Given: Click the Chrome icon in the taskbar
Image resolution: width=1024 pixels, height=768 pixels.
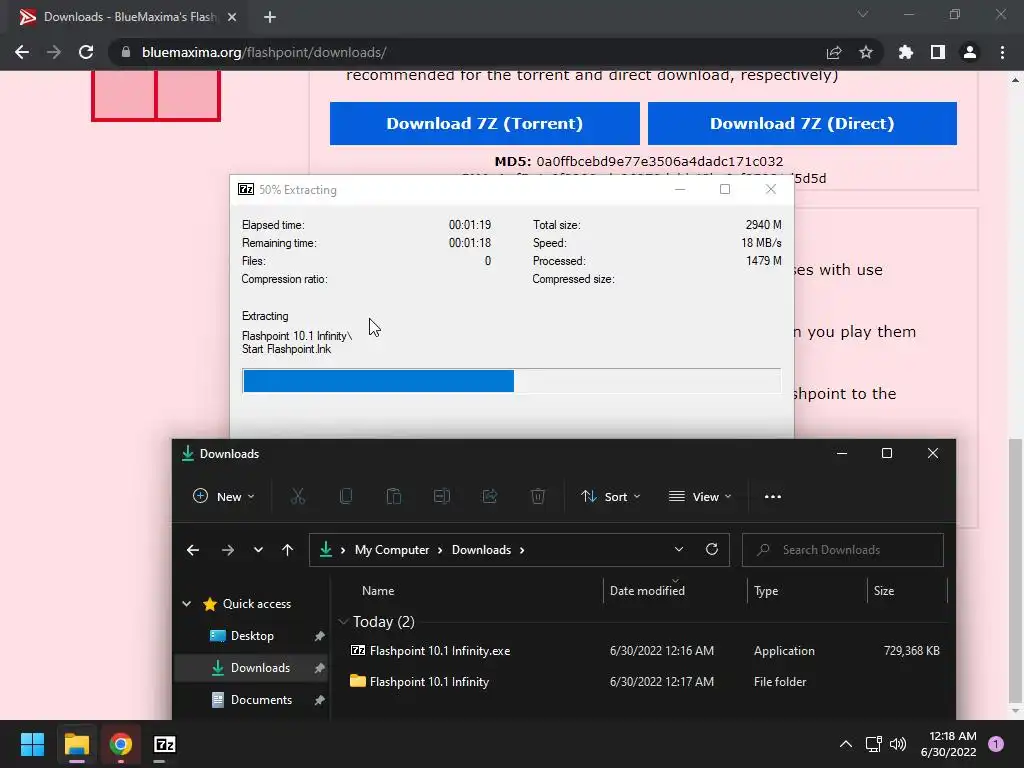Looking at the screenshot, I should coord(120,744).
